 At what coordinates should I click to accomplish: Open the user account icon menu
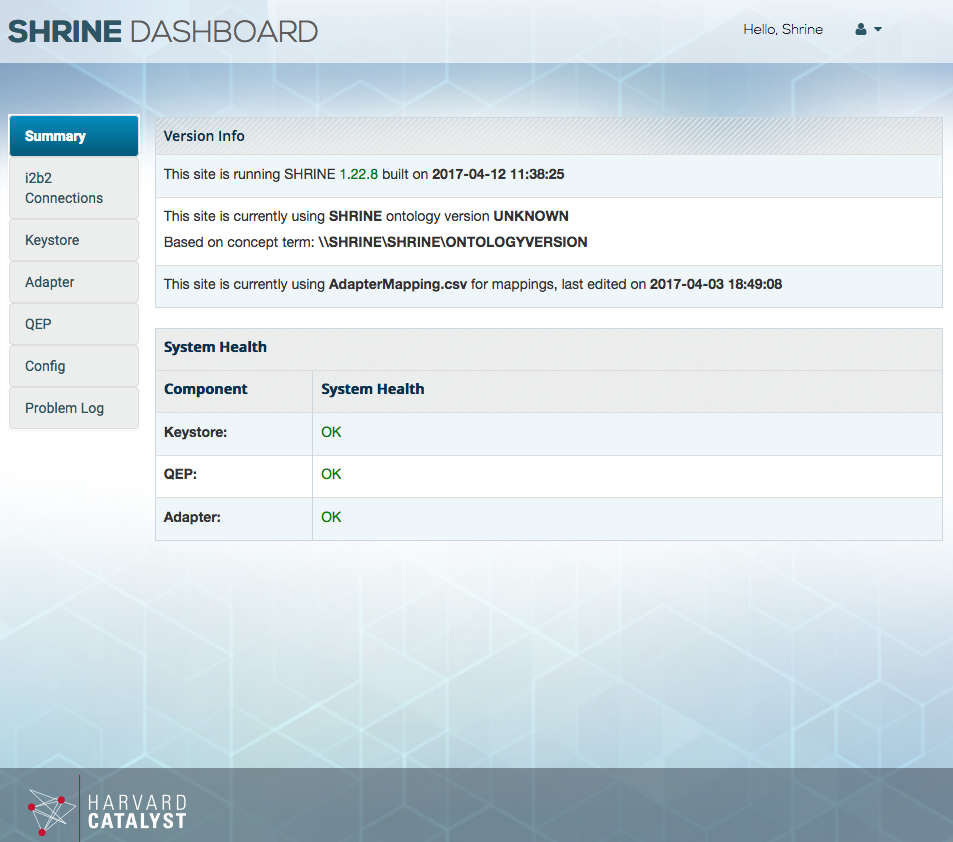point(861,29)
